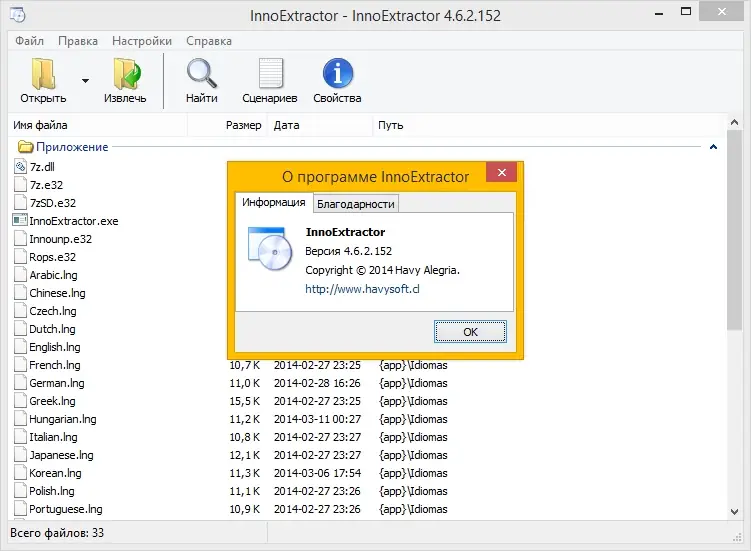Click the Czech.lng file icon

click(20, 310)
